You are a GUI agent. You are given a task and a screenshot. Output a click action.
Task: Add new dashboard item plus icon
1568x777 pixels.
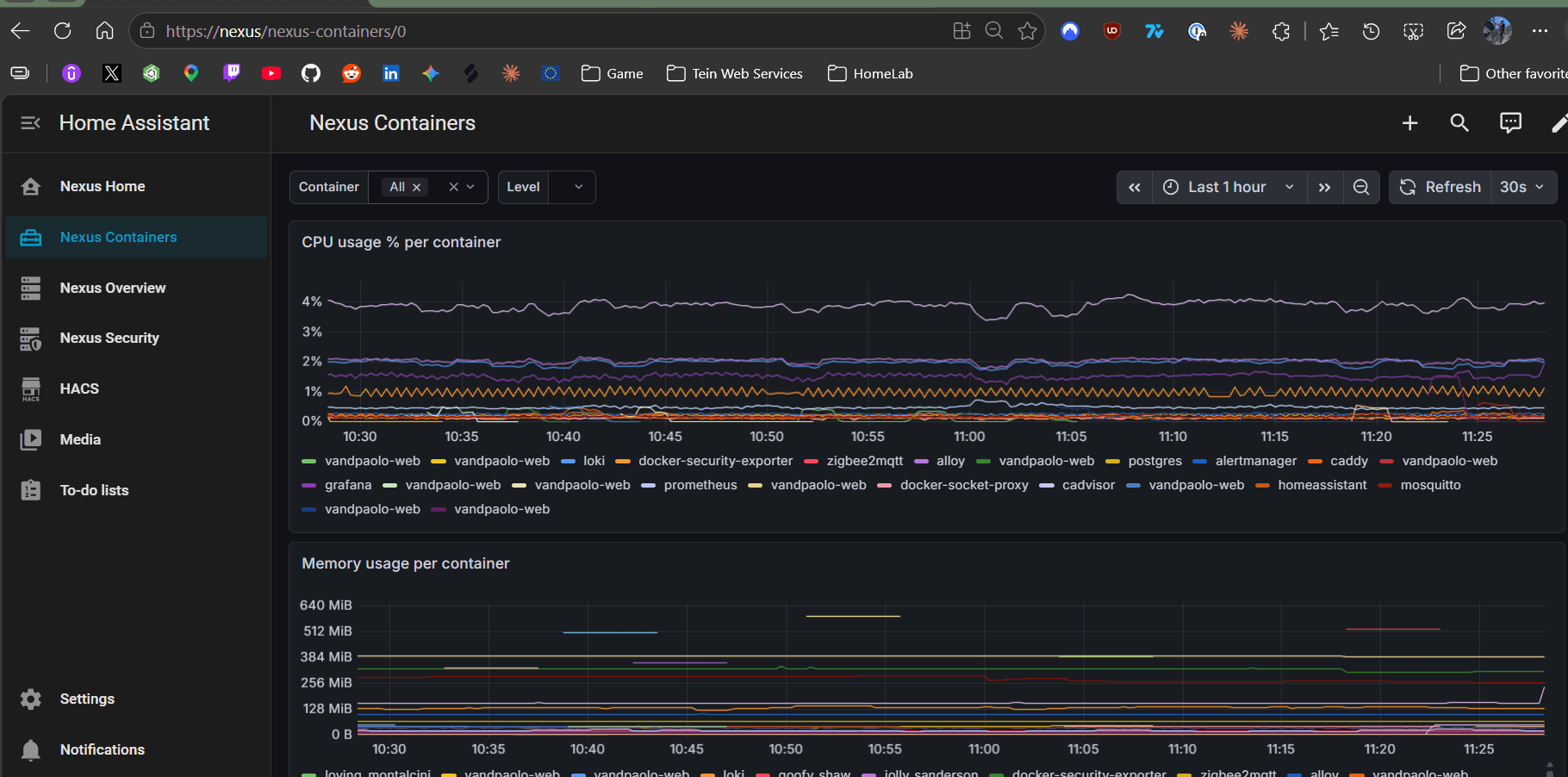1409,123
